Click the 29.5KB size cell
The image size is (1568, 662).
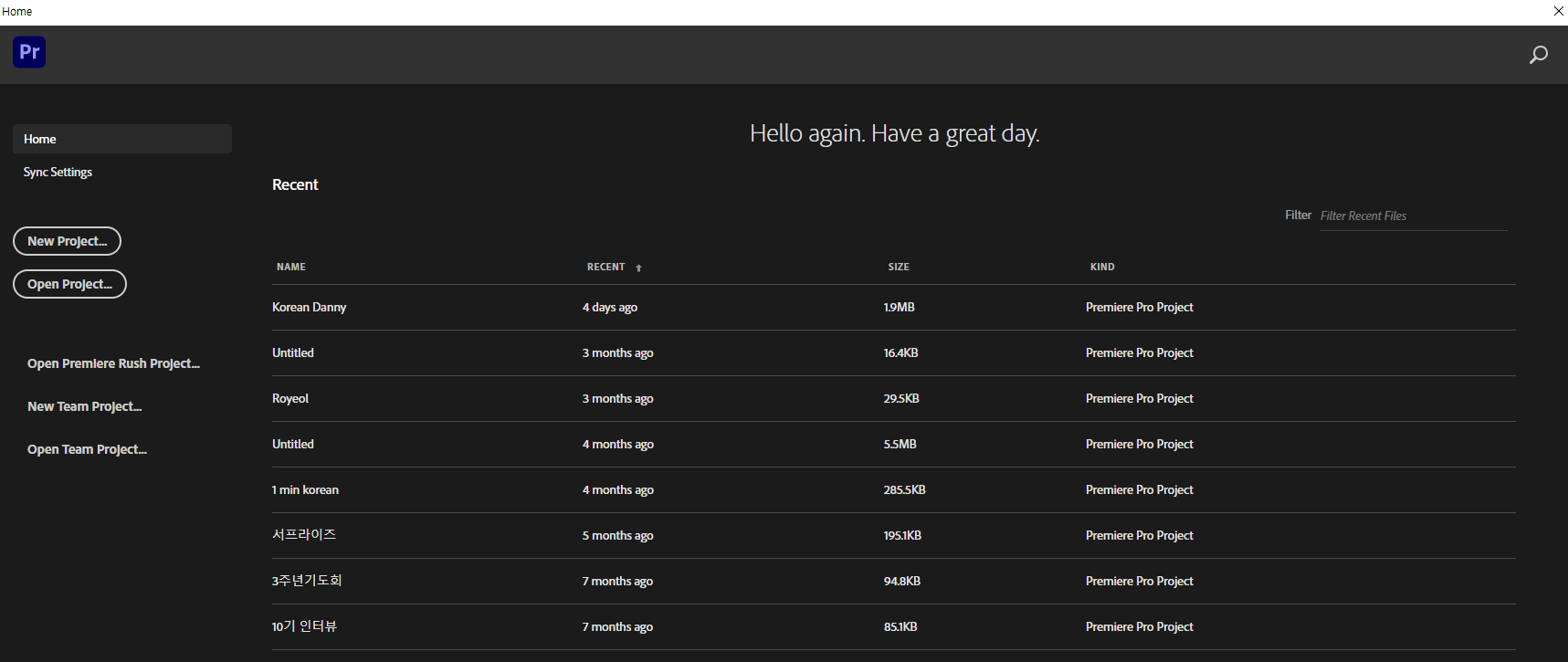[901, 399]
